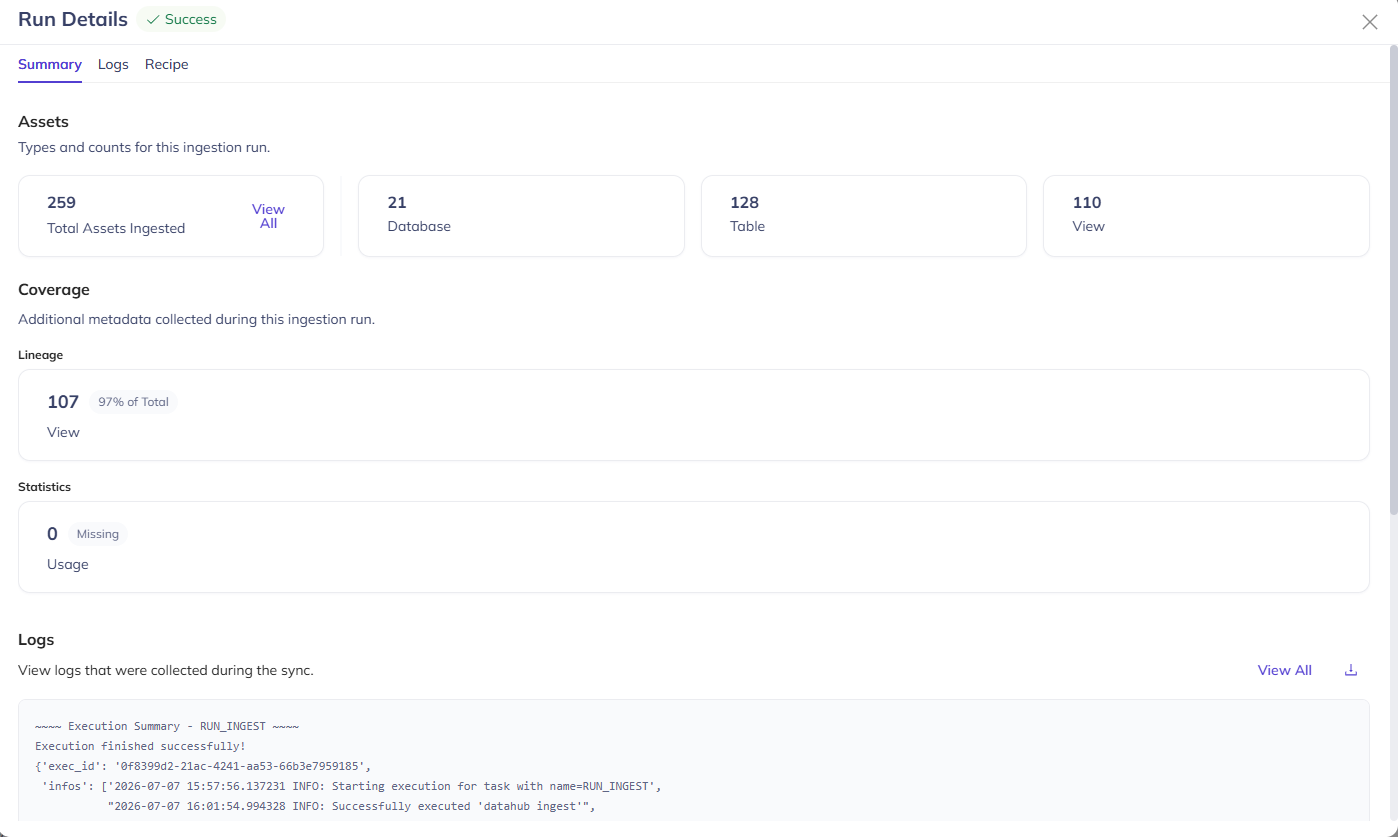Click the Success status badge
This screenshot has width=1398, height=837.
point(181,19)
